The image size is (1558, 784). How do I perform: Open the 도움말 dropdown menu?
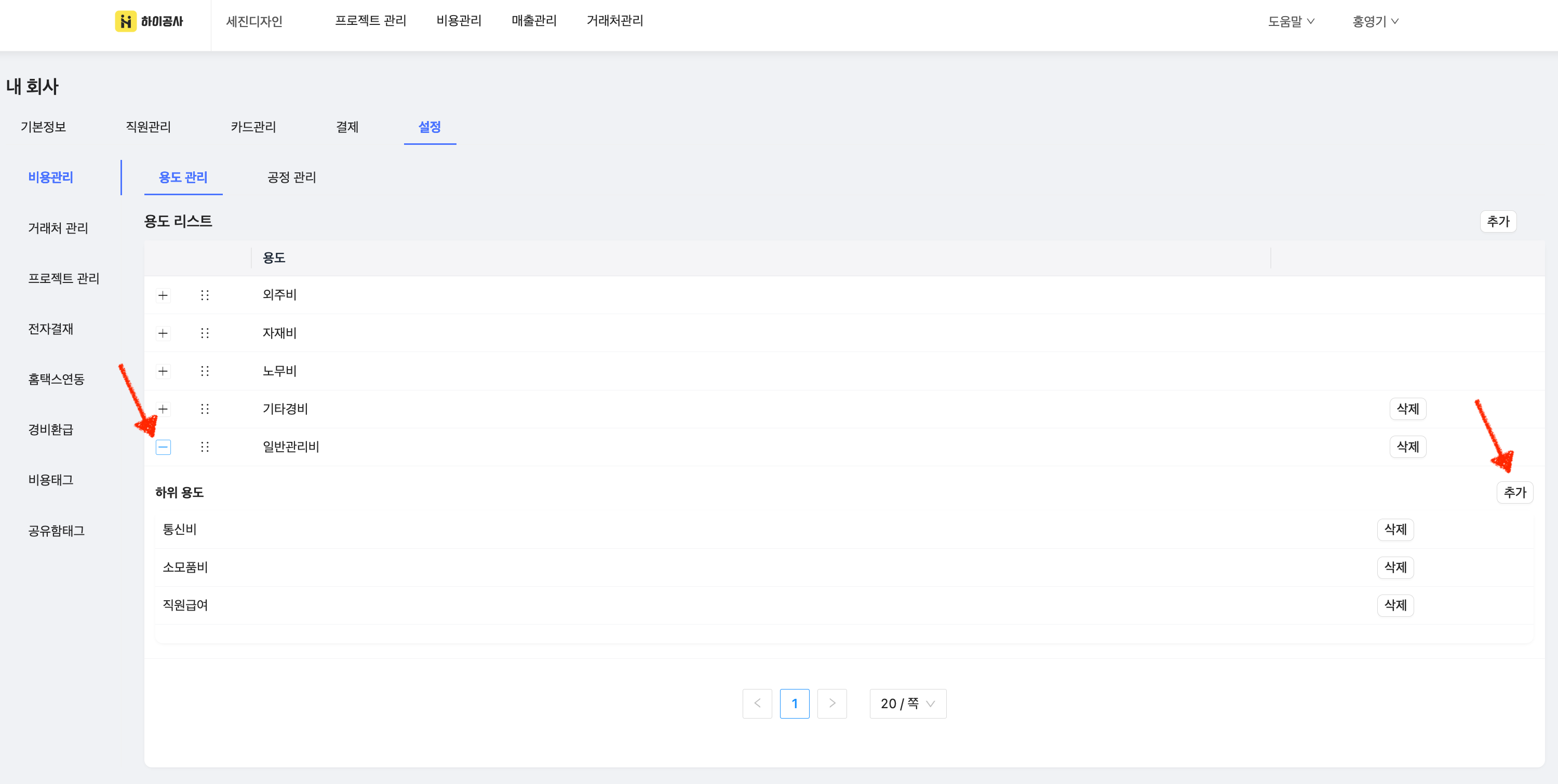tap(1291, 21)
